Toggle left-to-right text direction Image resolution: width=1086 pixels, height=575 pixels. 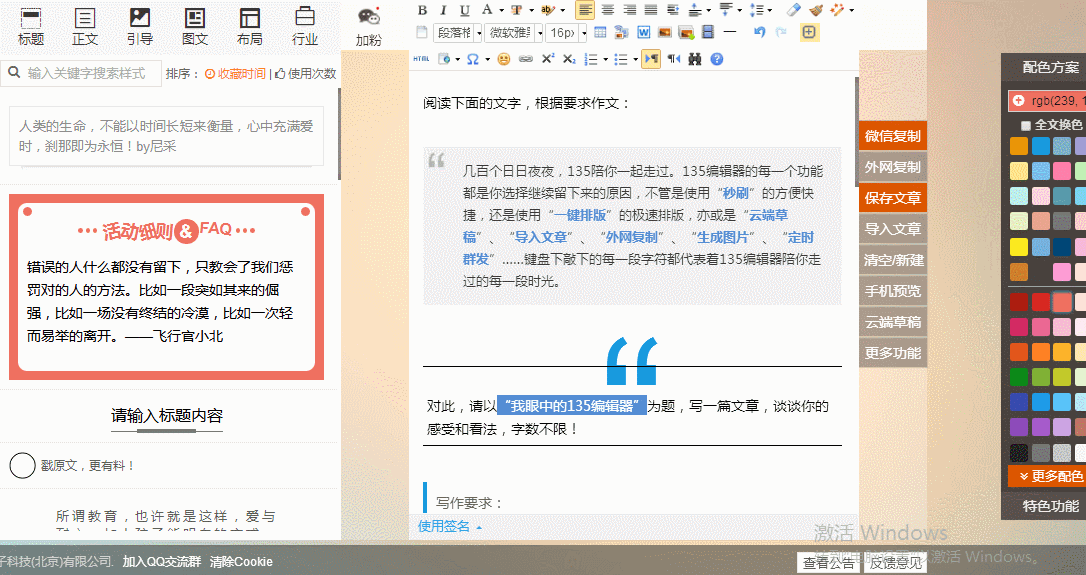(x=651, y=59)
